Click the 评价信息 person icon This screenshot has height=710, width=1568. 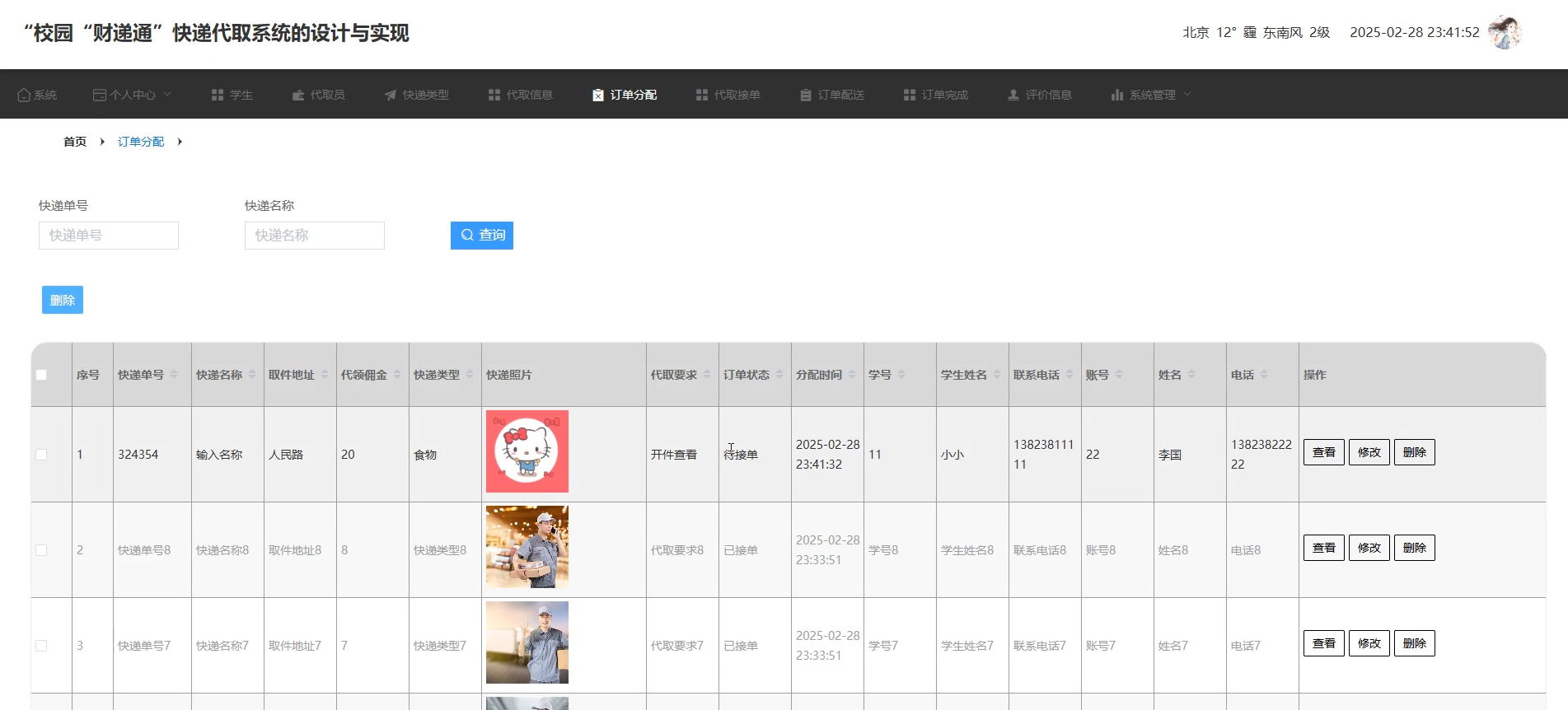1013,95
